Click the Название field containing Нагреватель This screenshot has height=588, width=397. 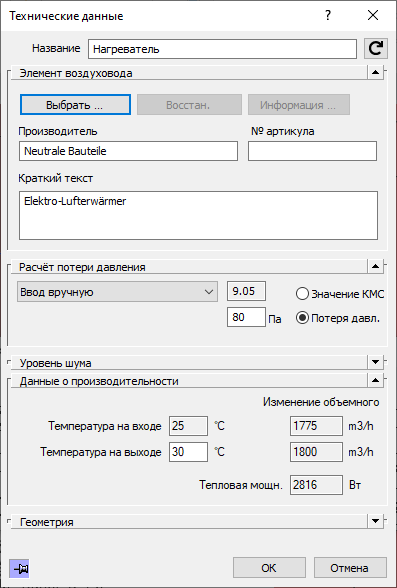coord(222,49)
